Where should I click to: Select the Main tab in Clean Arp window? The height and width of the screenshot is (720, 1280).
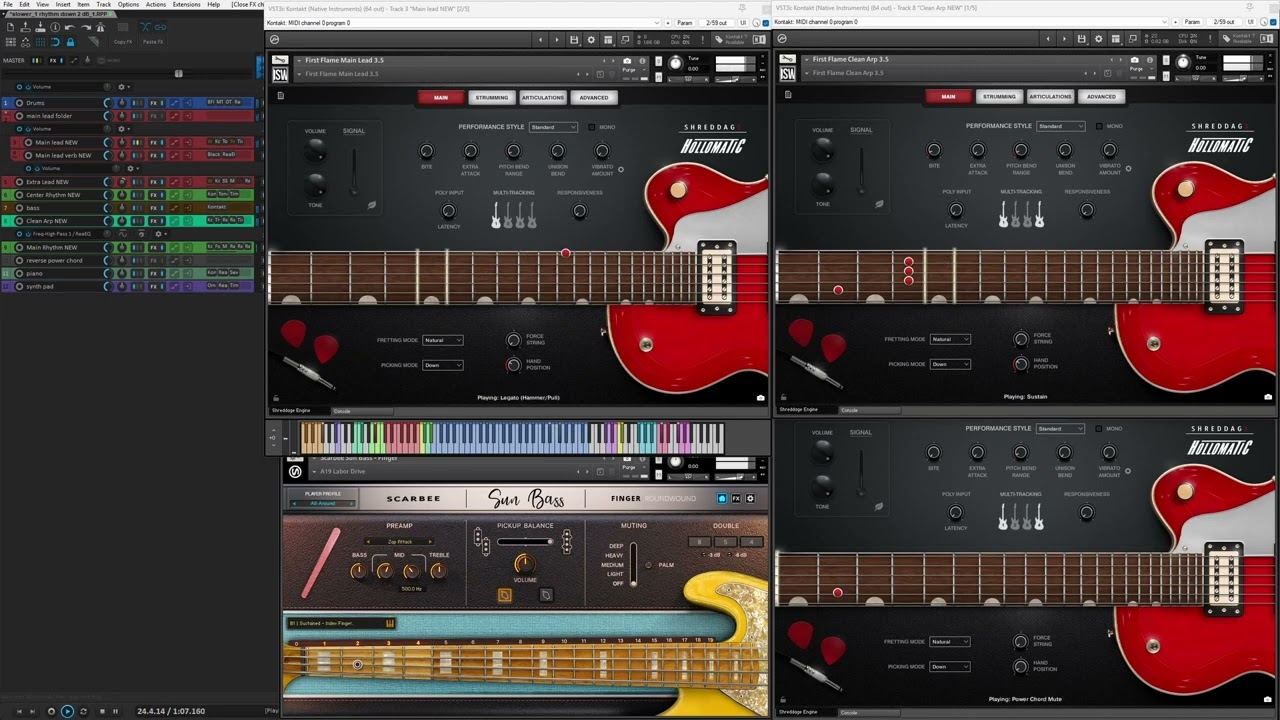coord(948,96)
